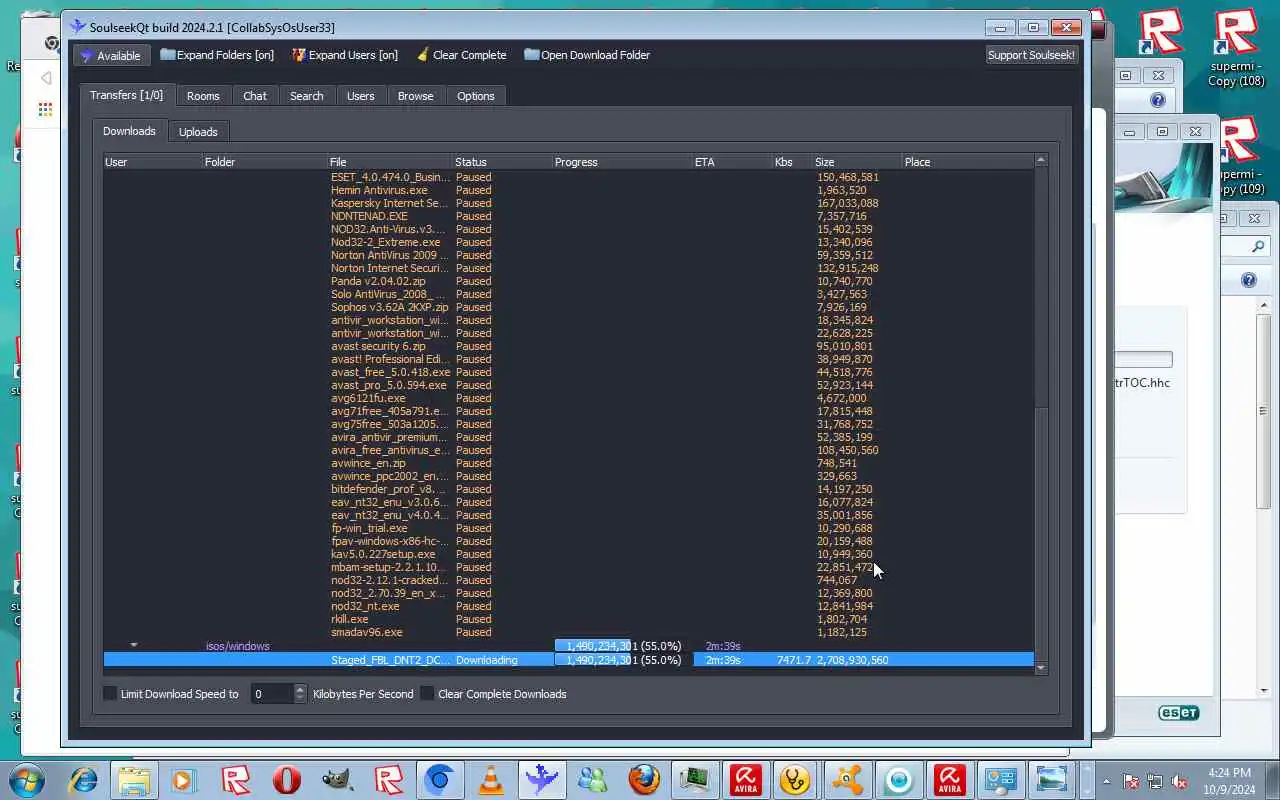
Task: Tick Clear Complete Downloads checkbox
Action: (x=427, y=694)
